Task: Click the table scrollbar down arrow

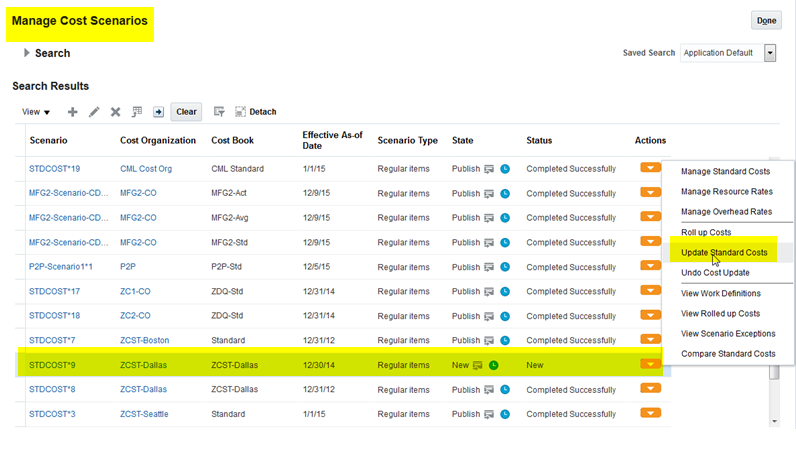Action: (774, 421)
